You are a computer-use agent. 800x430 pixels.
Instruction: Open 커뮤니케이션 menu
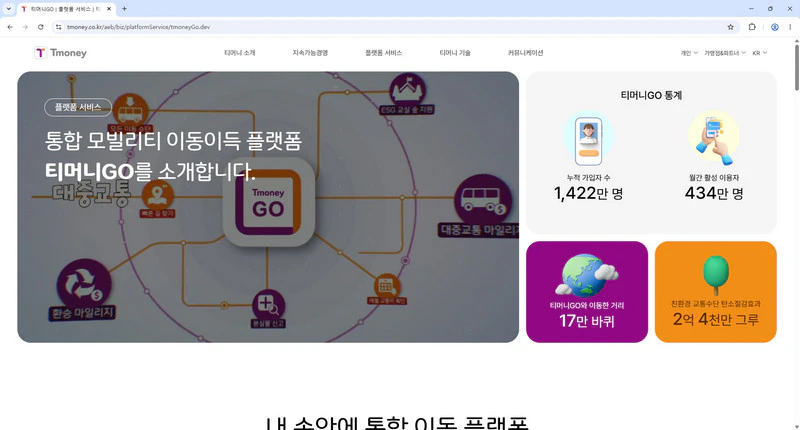526,53
